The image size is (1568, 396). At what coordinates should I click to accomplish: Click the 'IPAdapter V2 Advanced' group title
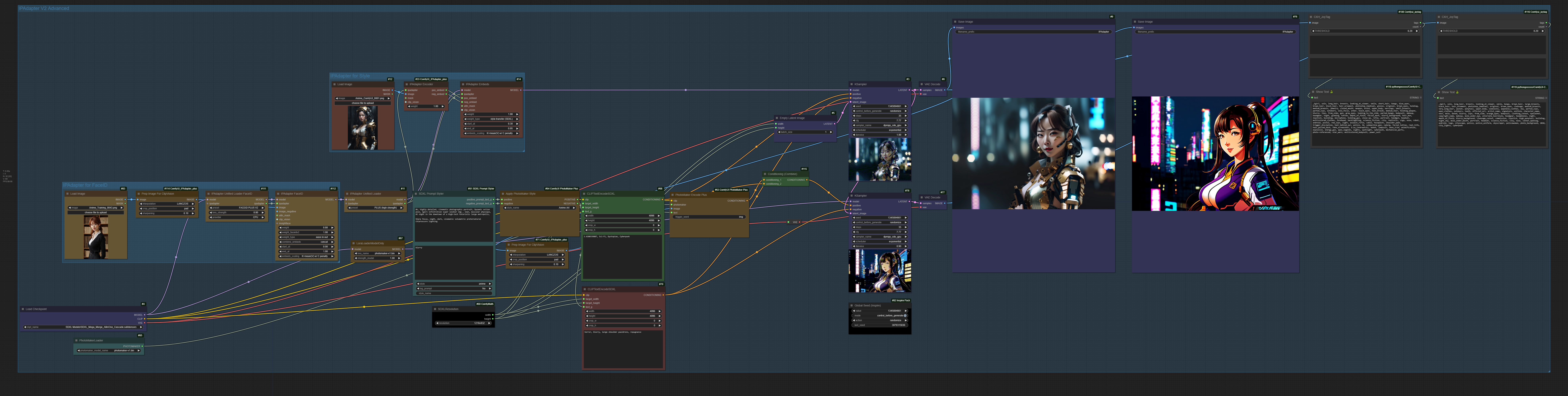44,9
